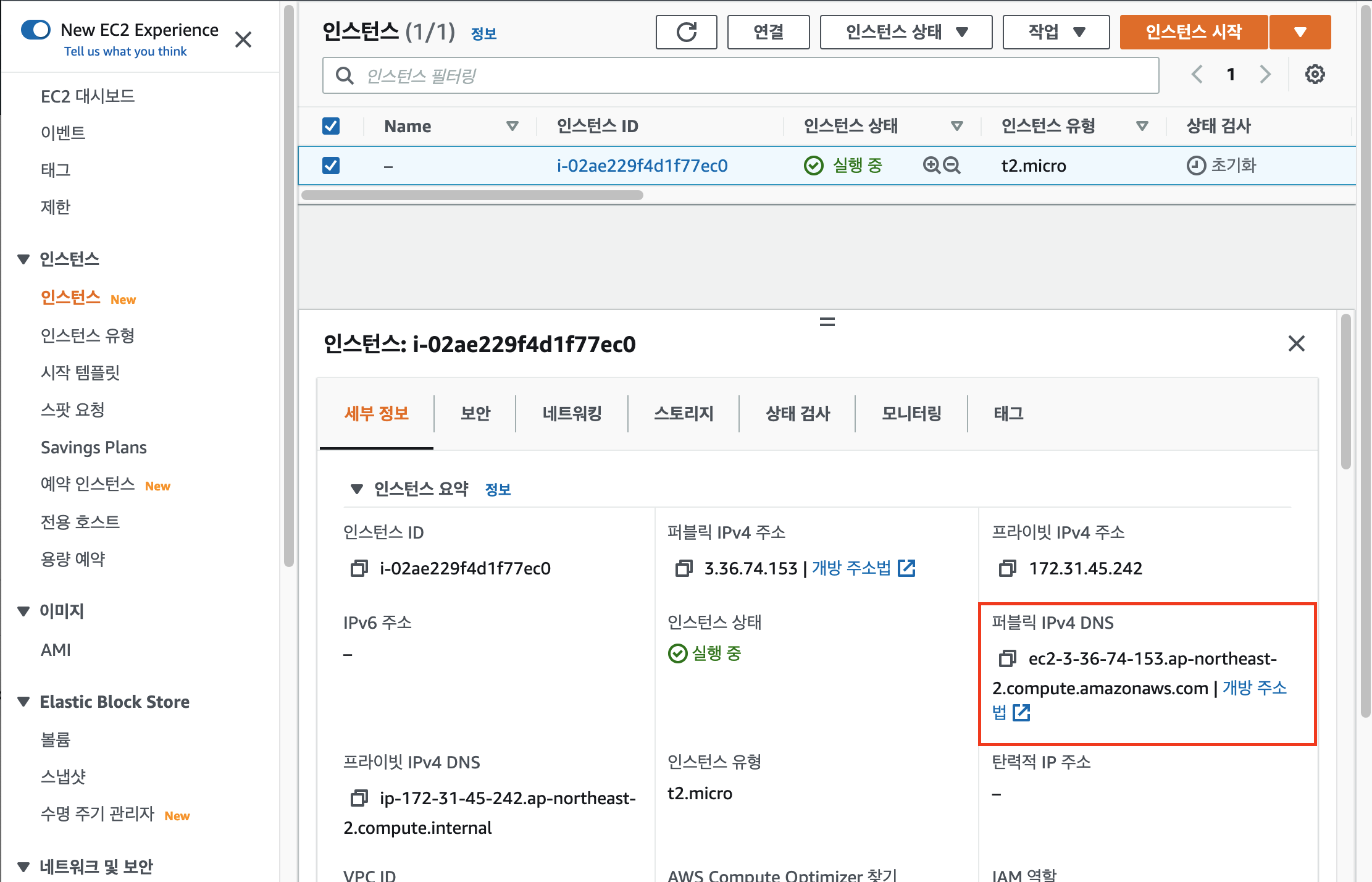This screenshot has height=882, width=1372.
Task: Open instance ID link in table
Action: (x=642, y=166)
